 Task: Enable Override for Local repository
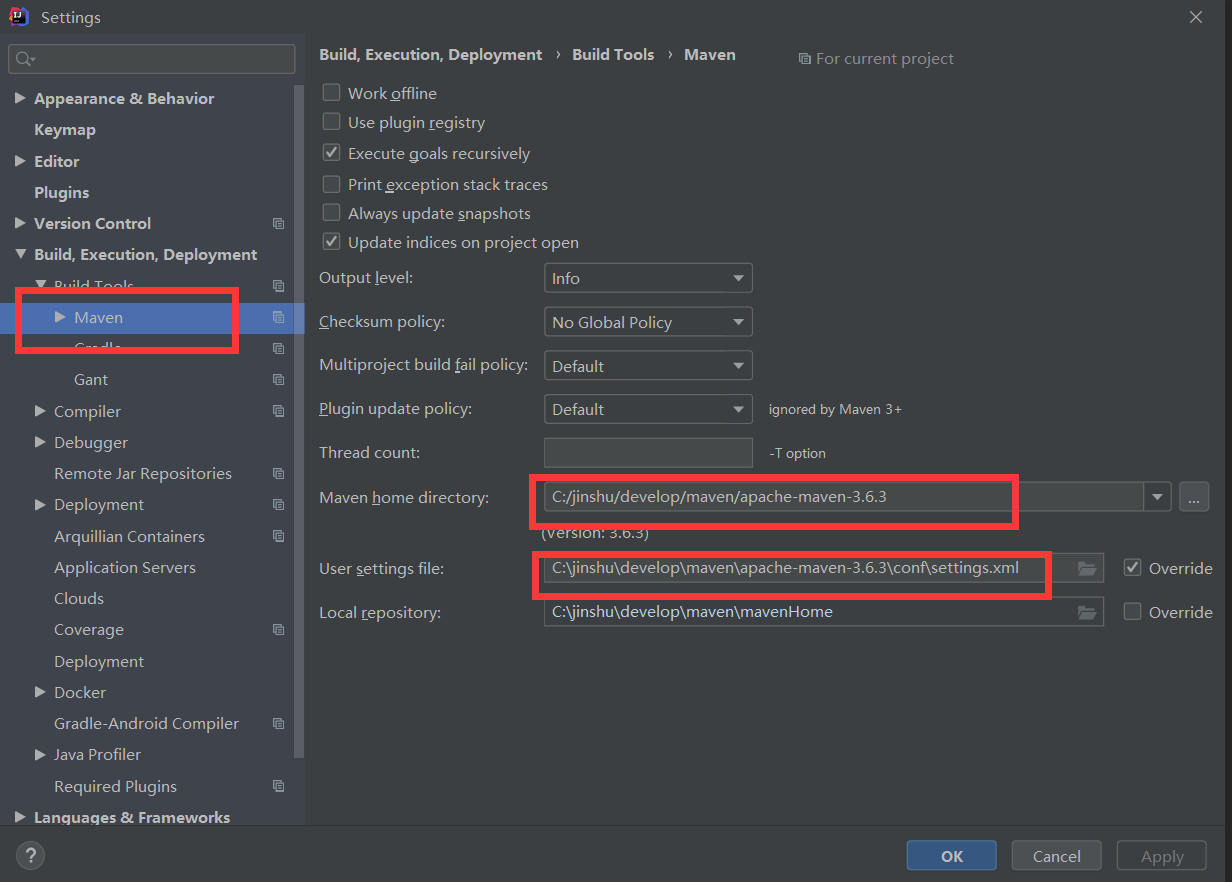(x=1132, y=612)
